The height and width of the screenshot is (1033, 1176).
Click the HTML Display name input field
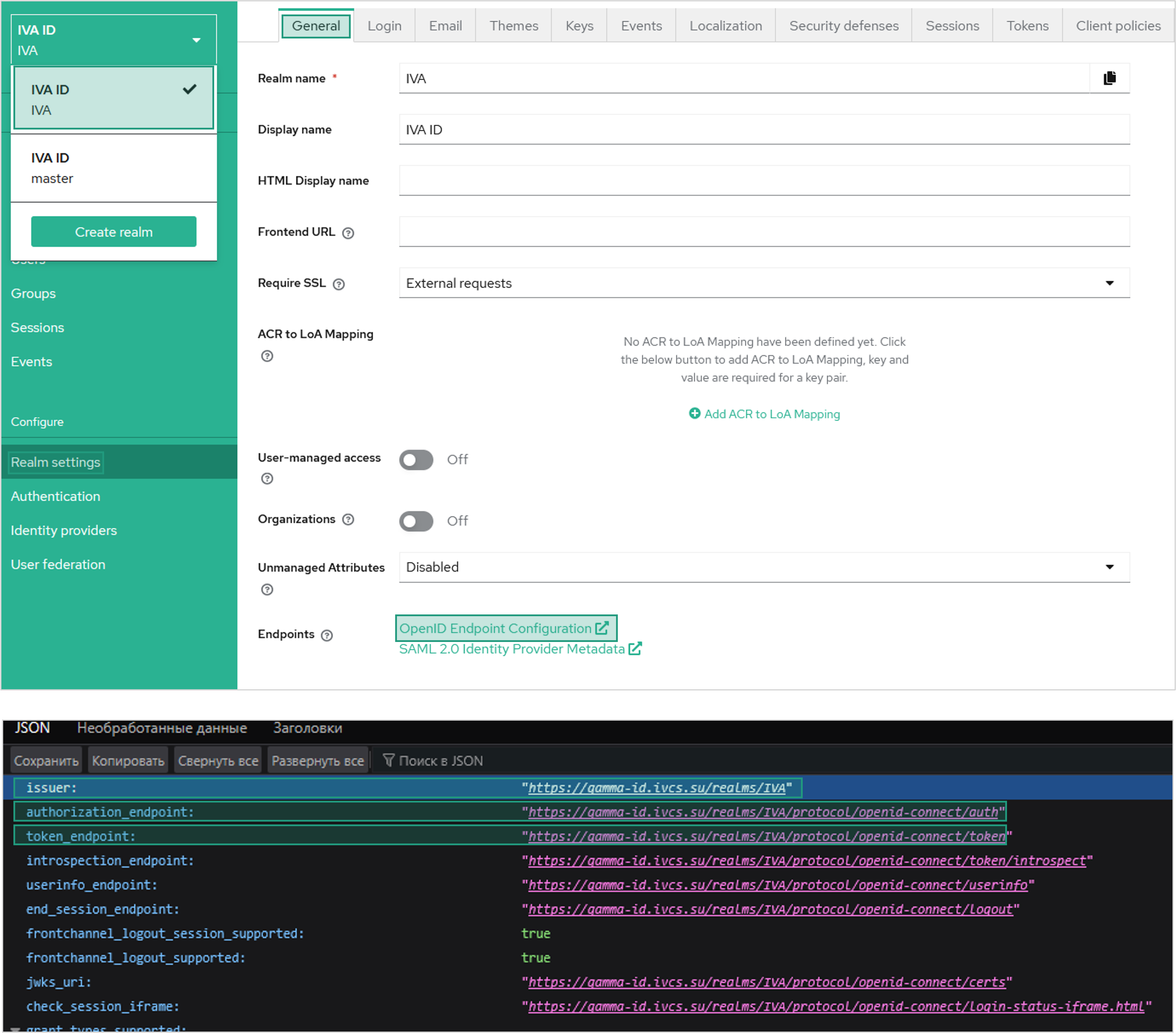click(x=764, y=181)
